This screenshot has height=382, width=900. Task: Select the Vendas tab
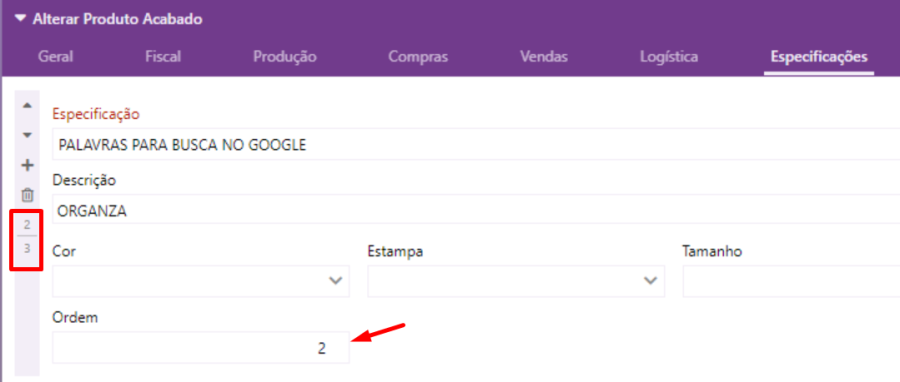tap(544, 57)
